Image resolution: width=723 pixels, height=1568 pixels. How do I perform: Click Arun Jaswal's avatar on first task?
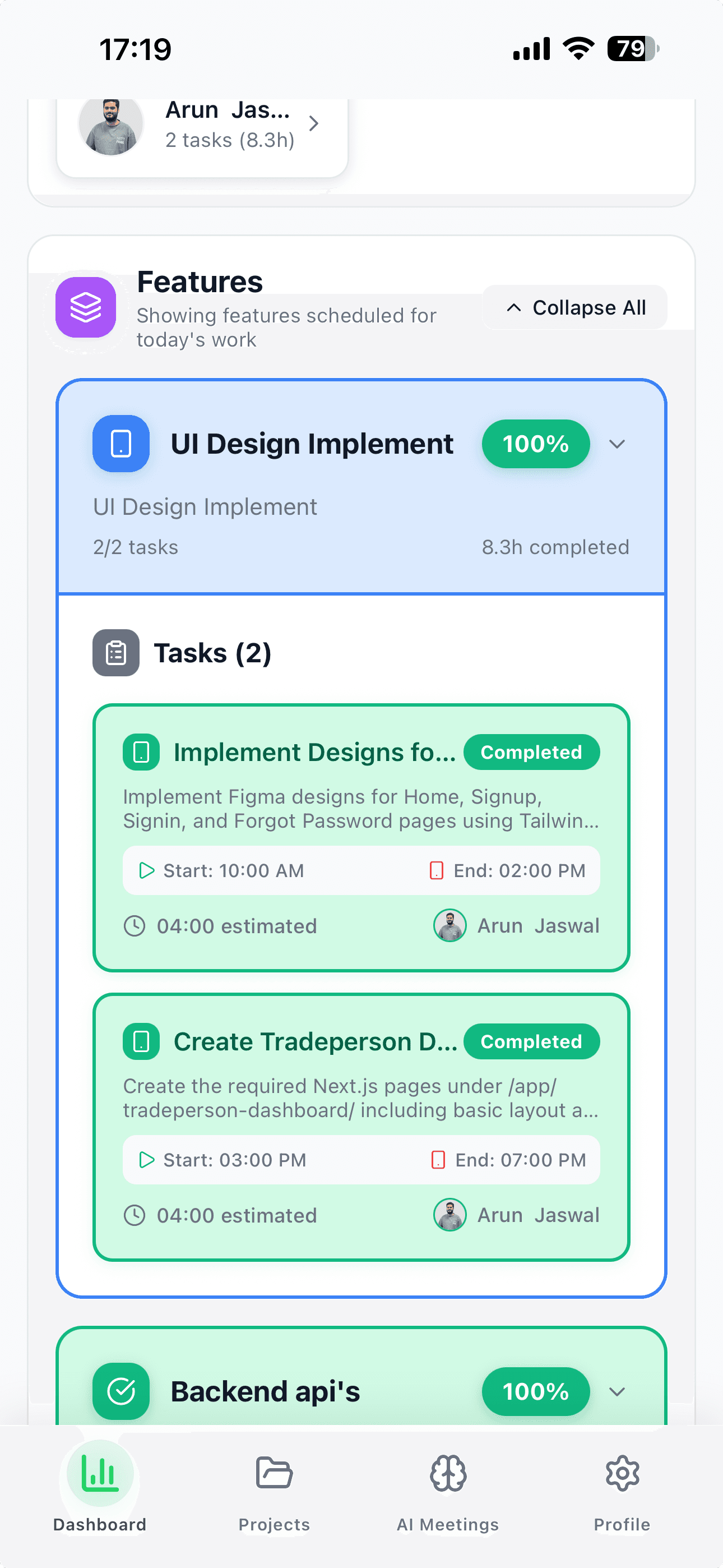coord(449,926)
